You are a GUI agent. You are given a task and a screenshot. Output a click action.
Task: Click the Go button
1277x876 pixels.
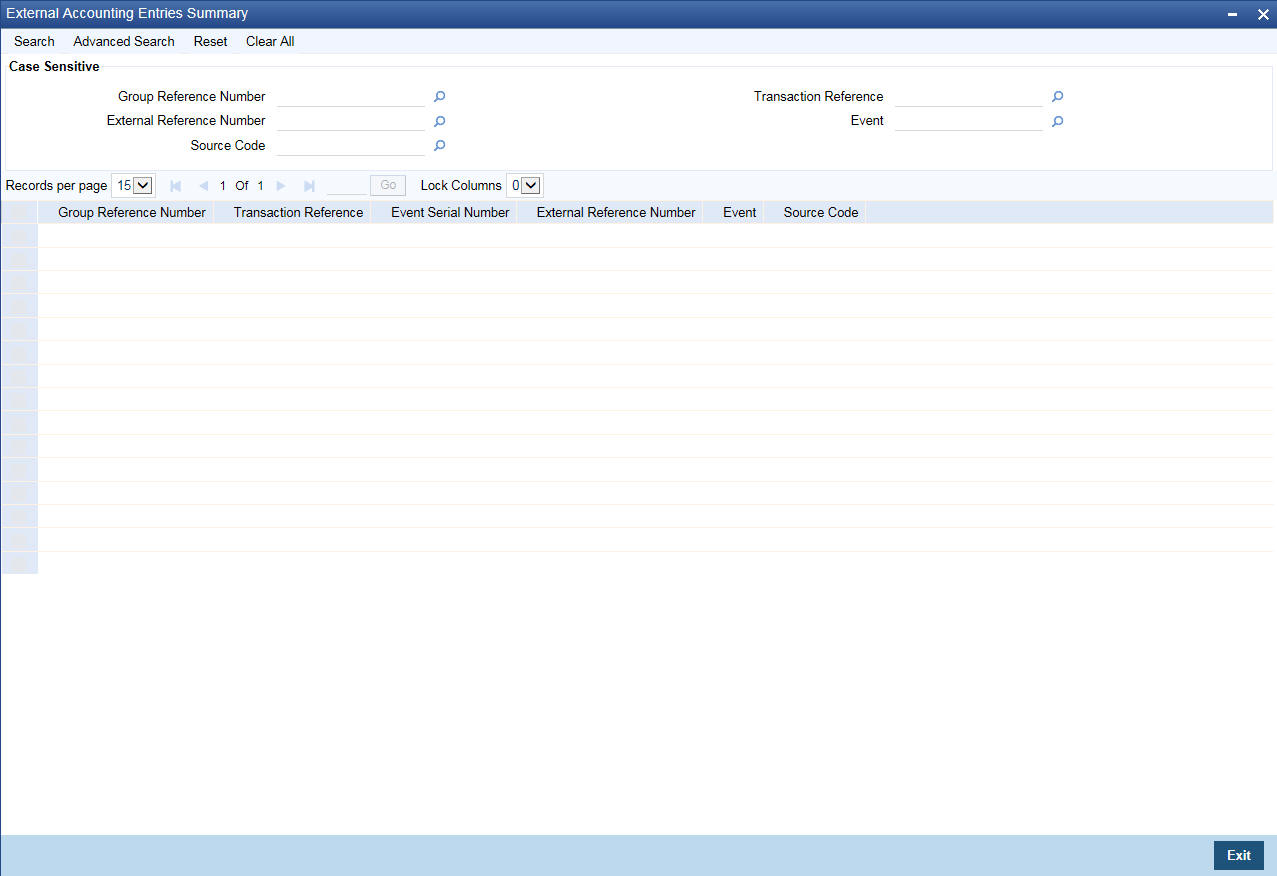click(x=388, y=185)
